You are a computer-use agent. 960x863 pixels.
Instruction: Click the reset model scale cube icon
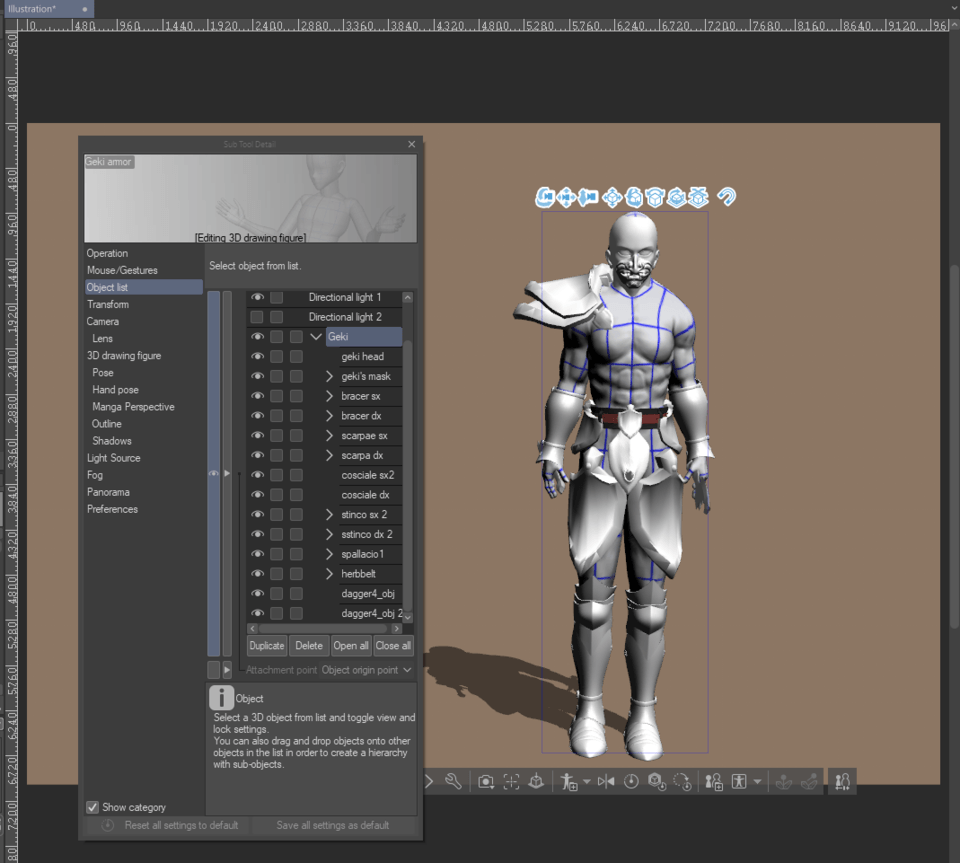(656, 782)
